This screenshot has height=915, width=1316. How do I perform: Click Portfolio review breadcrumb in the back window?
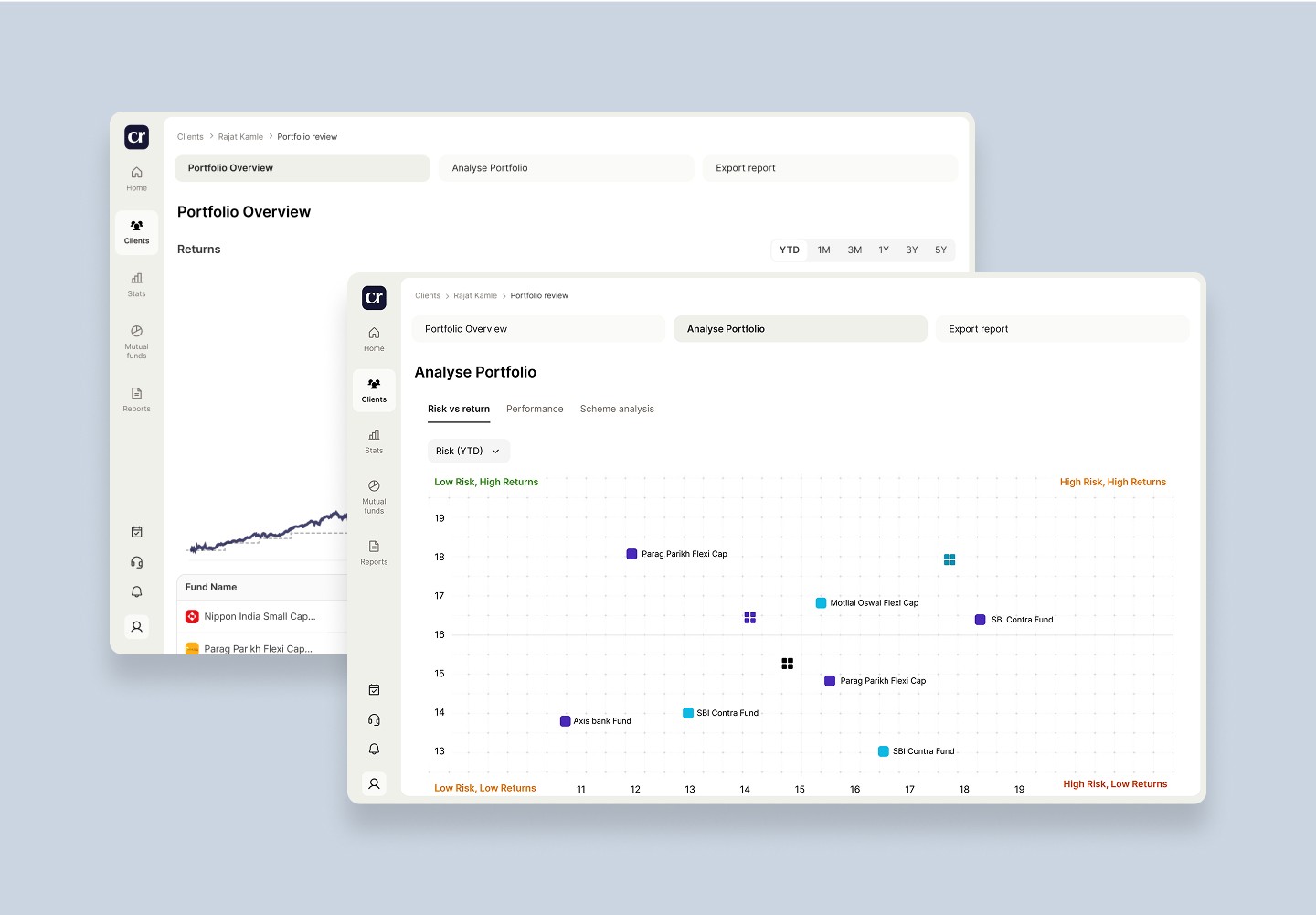click(x=307, y=137)
